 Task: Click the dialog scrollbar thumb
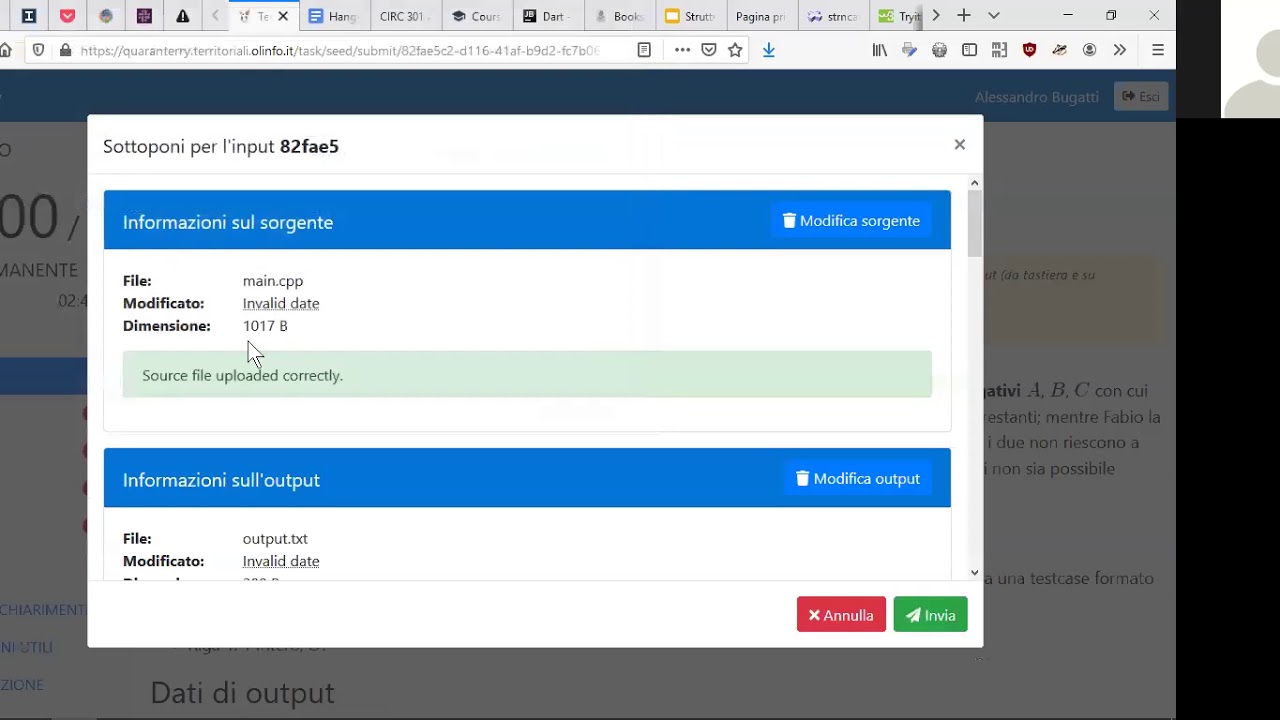tap(974, 222)
